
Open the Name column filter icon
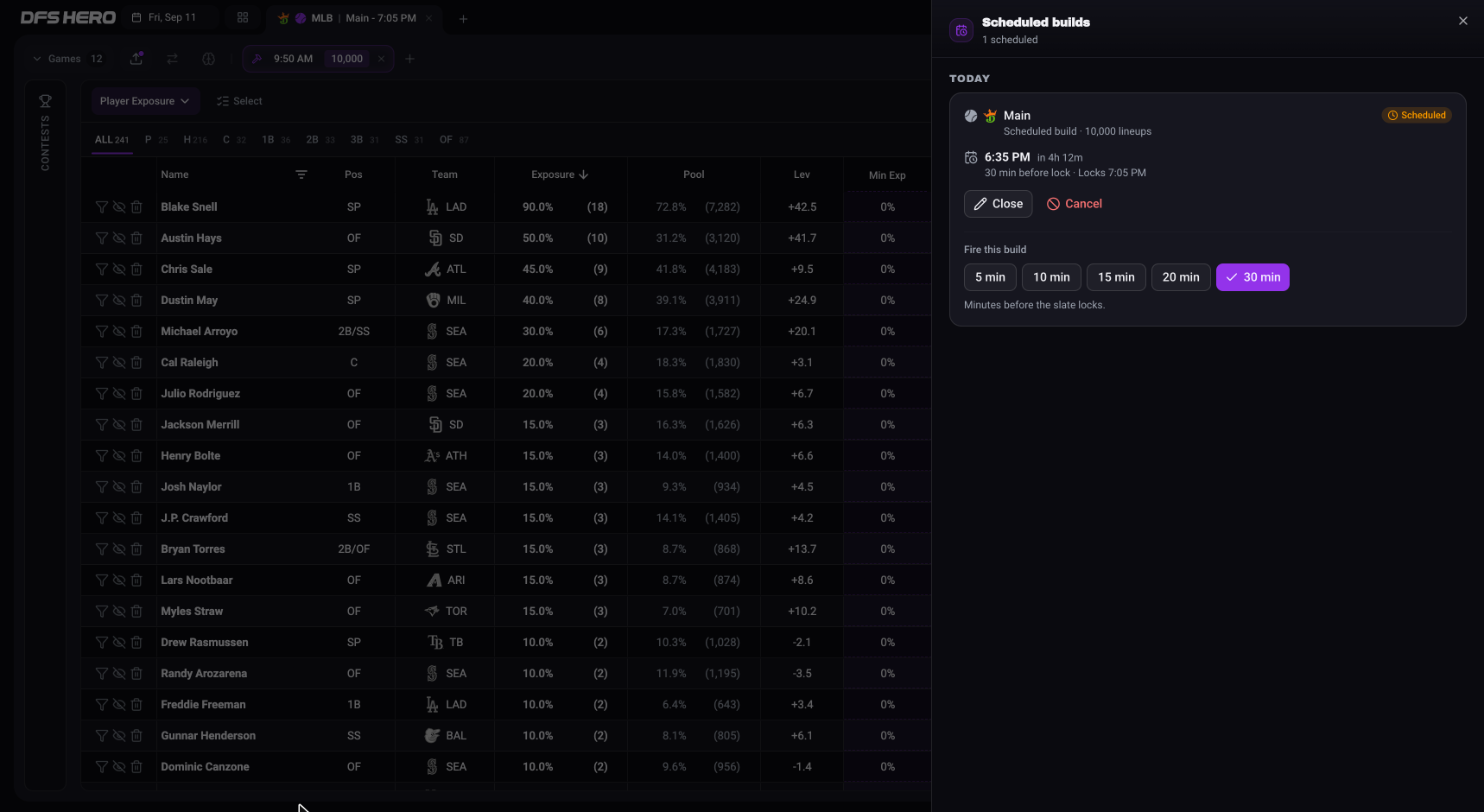coord(301,174)
